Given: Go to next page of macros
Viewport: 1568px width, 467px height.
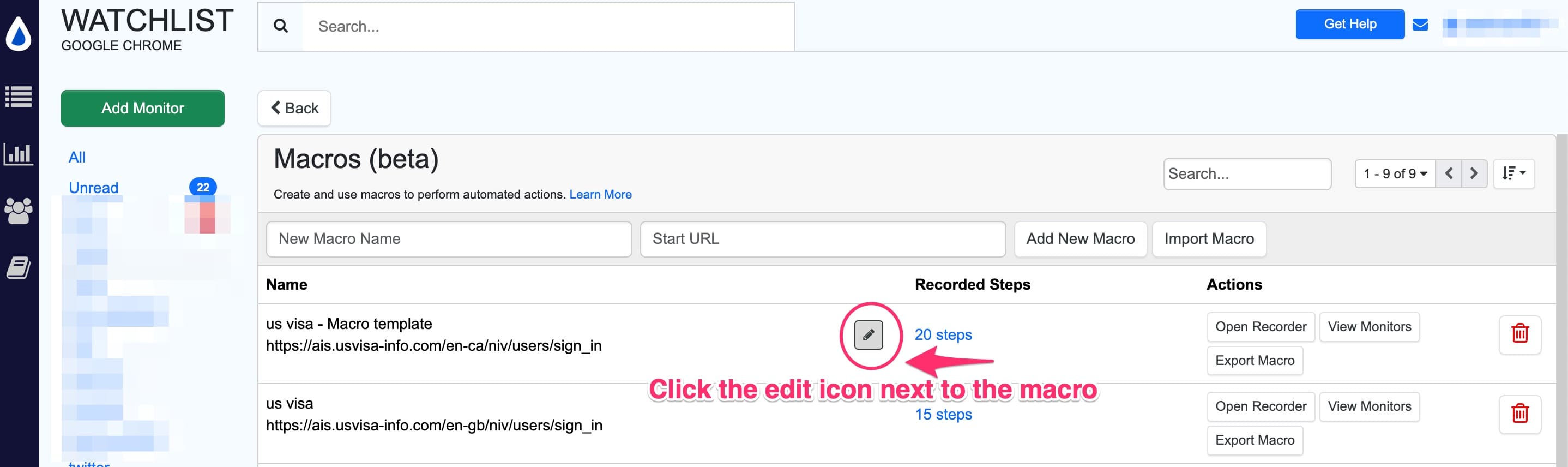Looking at the screenshot, I should pyautogui.click(x=1474, y=174).
